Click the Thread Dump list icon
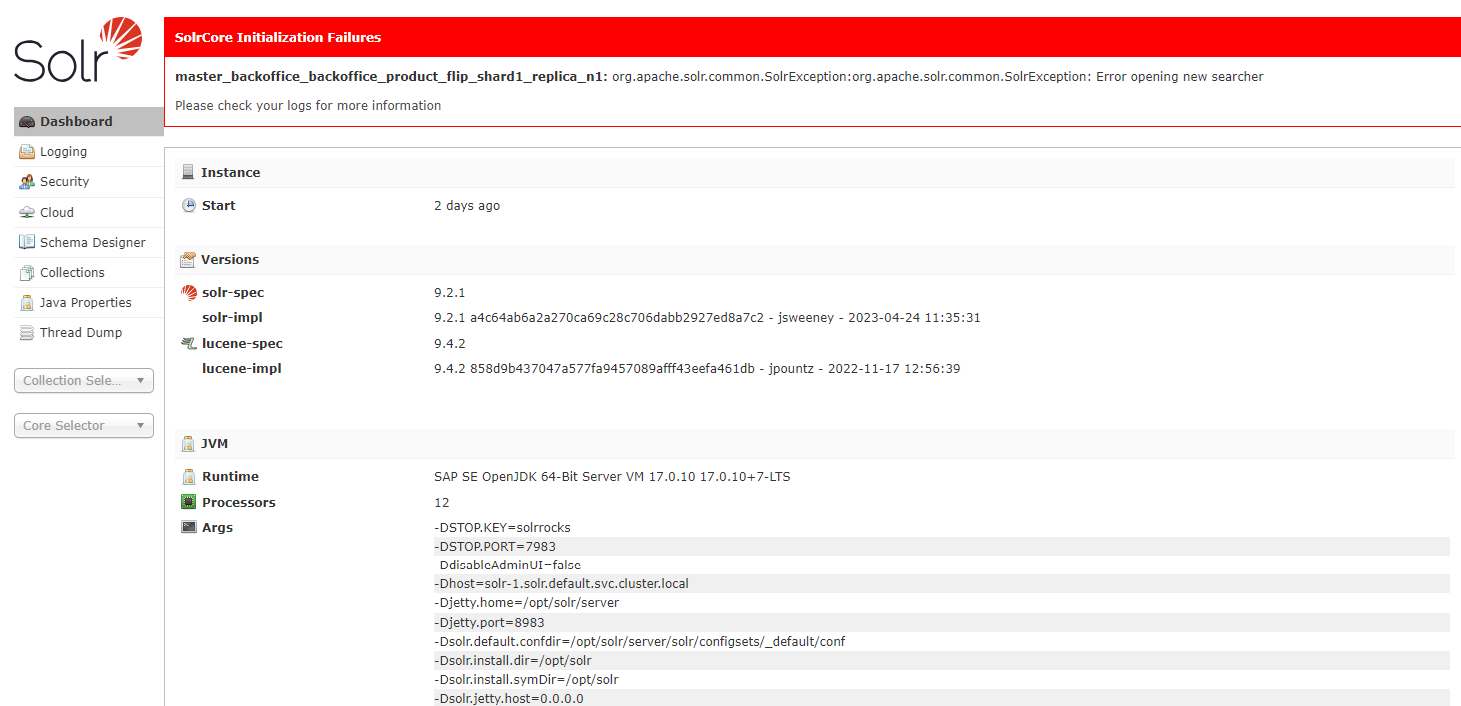This screenshot has height=706, width=1461. point(27,332)
